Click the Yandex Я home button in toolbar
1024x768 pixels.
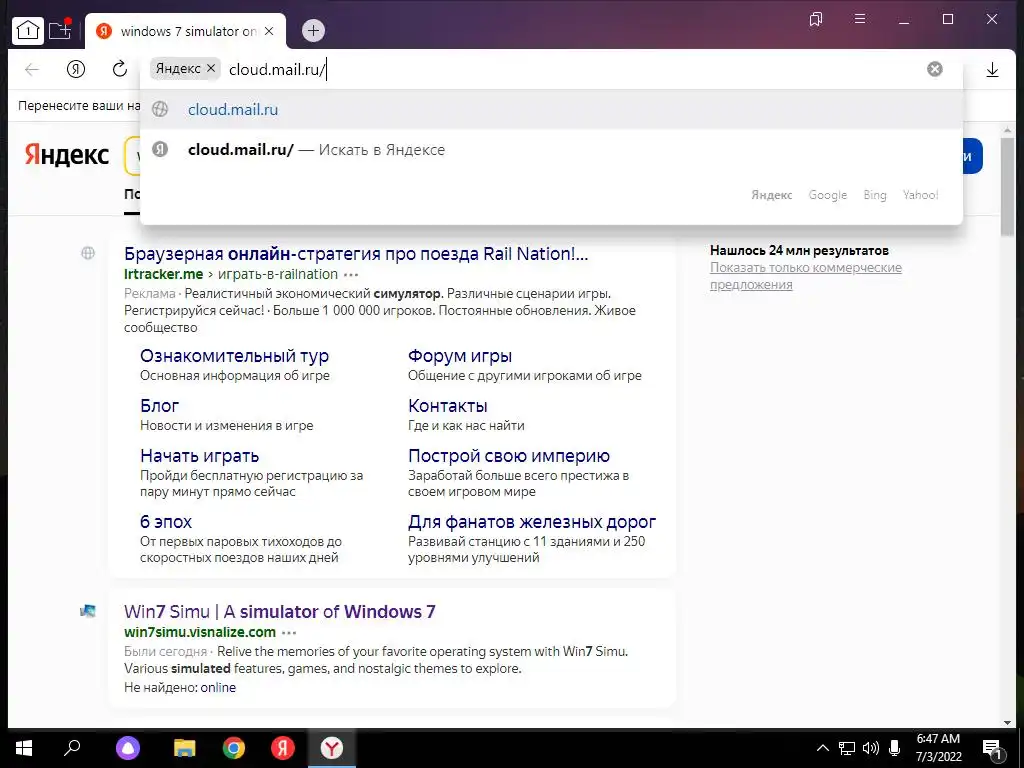click(76, 69)
